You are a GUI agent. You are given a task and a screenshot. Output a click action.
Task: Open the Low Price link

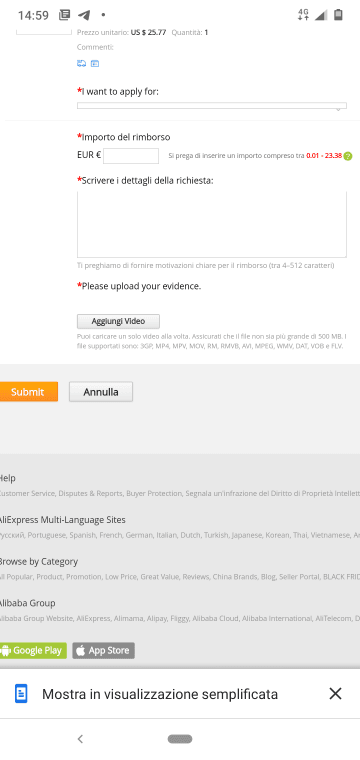click(121, 577)
